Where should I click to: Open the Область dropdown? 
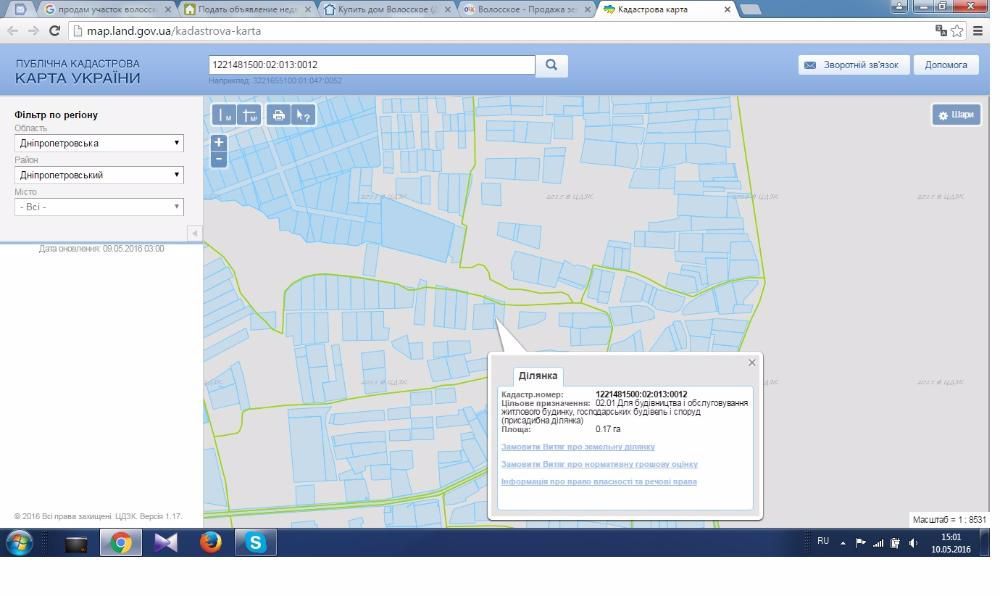coord(99,143)
